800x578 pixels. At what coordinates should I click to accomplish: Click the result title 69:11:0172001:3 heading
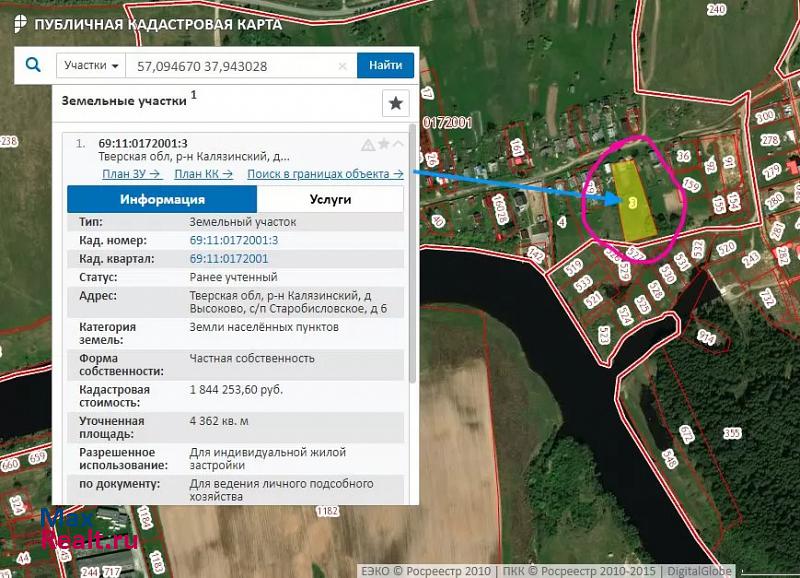143,143
